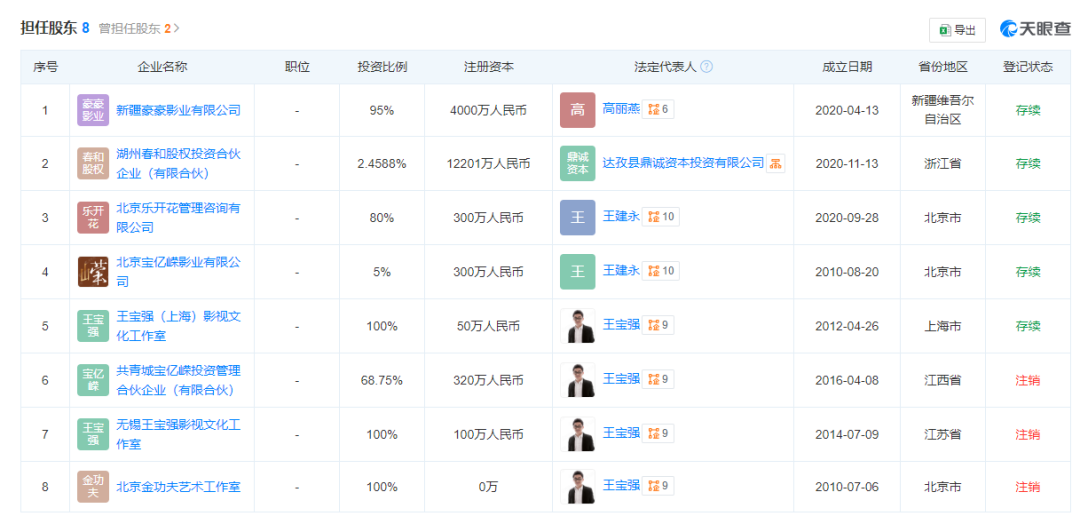Click the 北京宝亿嵘影业 brown logo thumbnail
This screenshot has width=1080, height=524.
click(x=93, y=272)
